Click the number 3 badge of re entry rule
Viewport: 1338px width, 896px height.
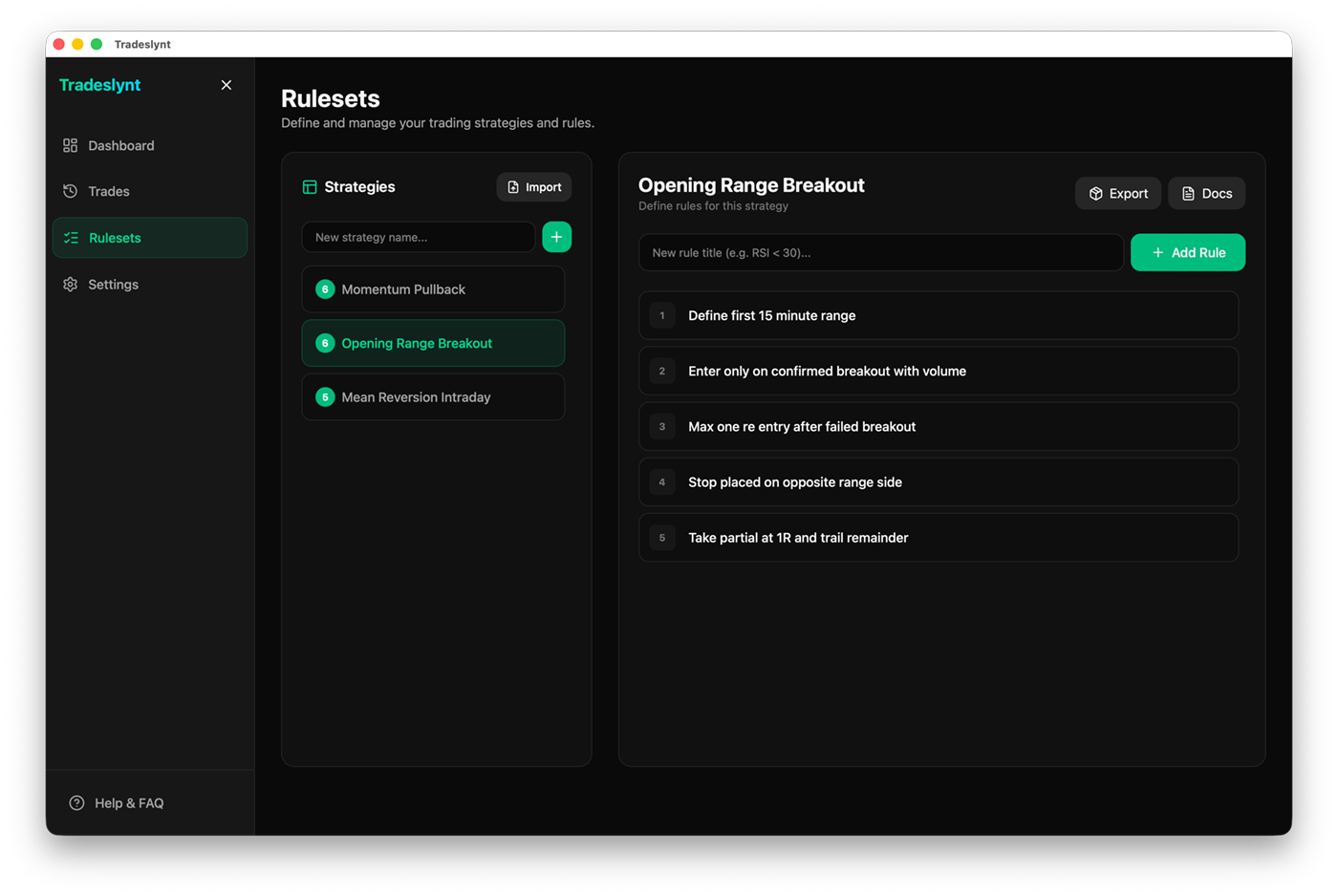pyautogui.click(x=662, y=427)
